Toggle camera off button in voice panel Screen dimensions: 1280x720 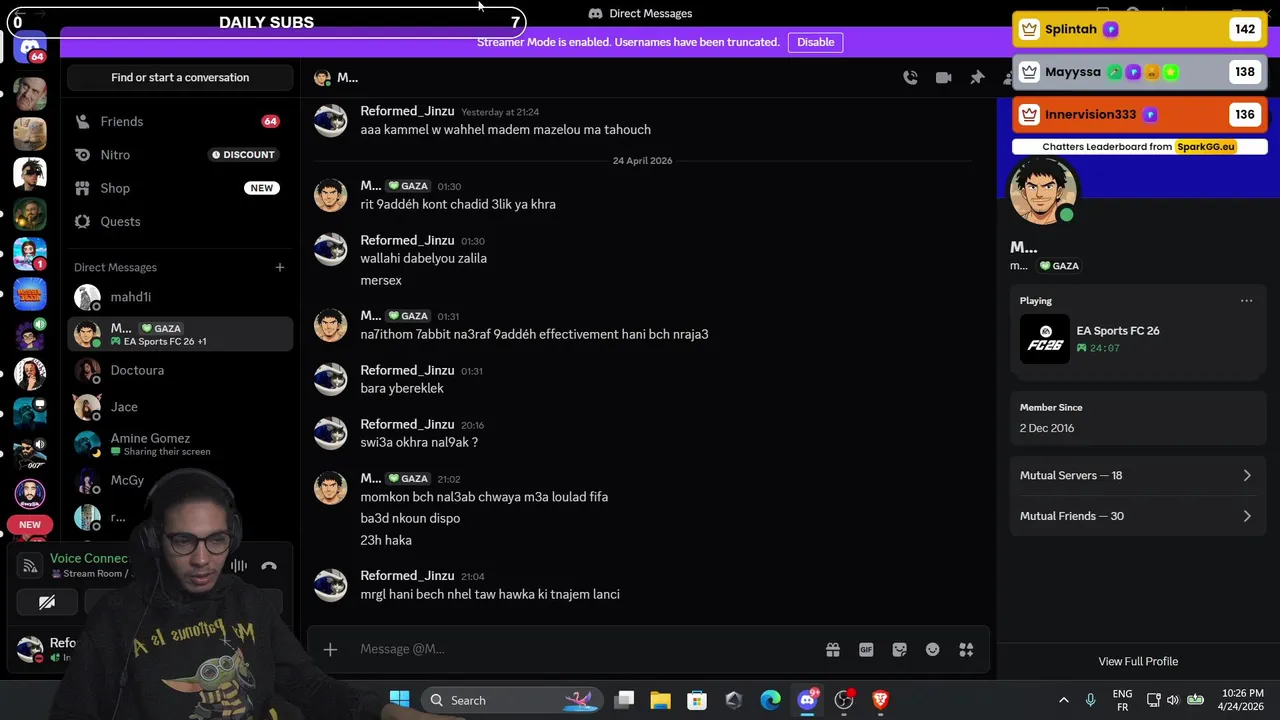click(47, 602)
